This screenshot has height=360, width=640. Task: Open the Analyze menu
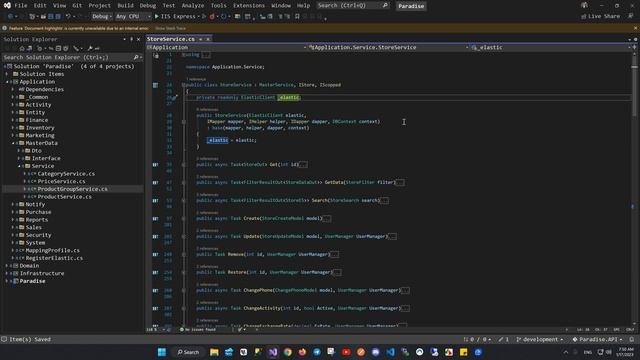tap(193, 6)
